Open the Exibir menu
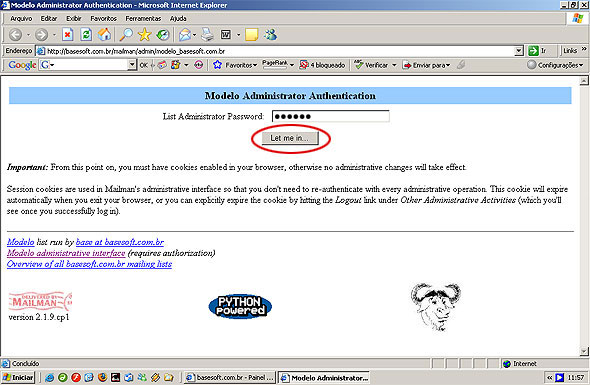The image size is (590, 385). click(73, 18)
